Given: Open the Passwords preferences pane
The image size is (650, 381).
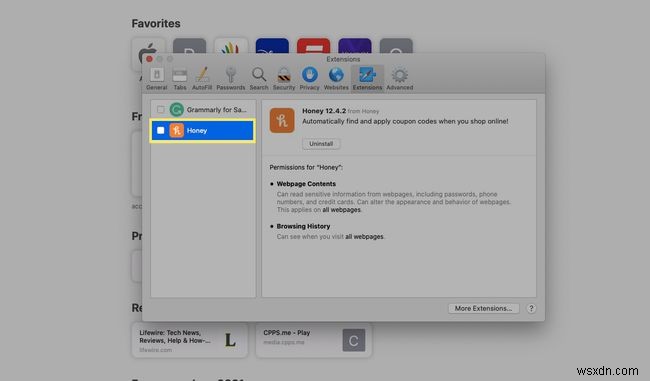Looking at the screenshot, I should point(230,79).
